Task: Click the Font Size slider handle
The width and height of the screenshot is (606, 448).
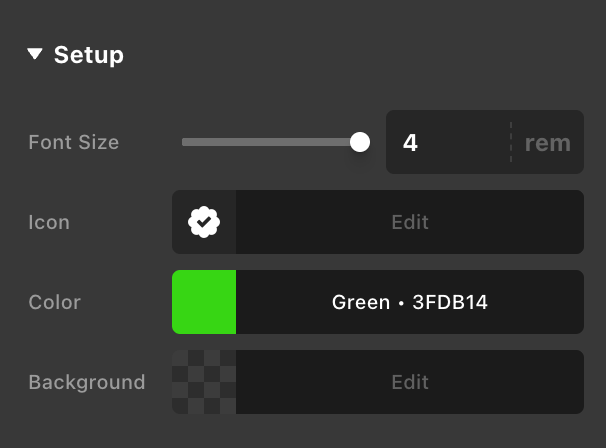Action: tap(360, 142)
